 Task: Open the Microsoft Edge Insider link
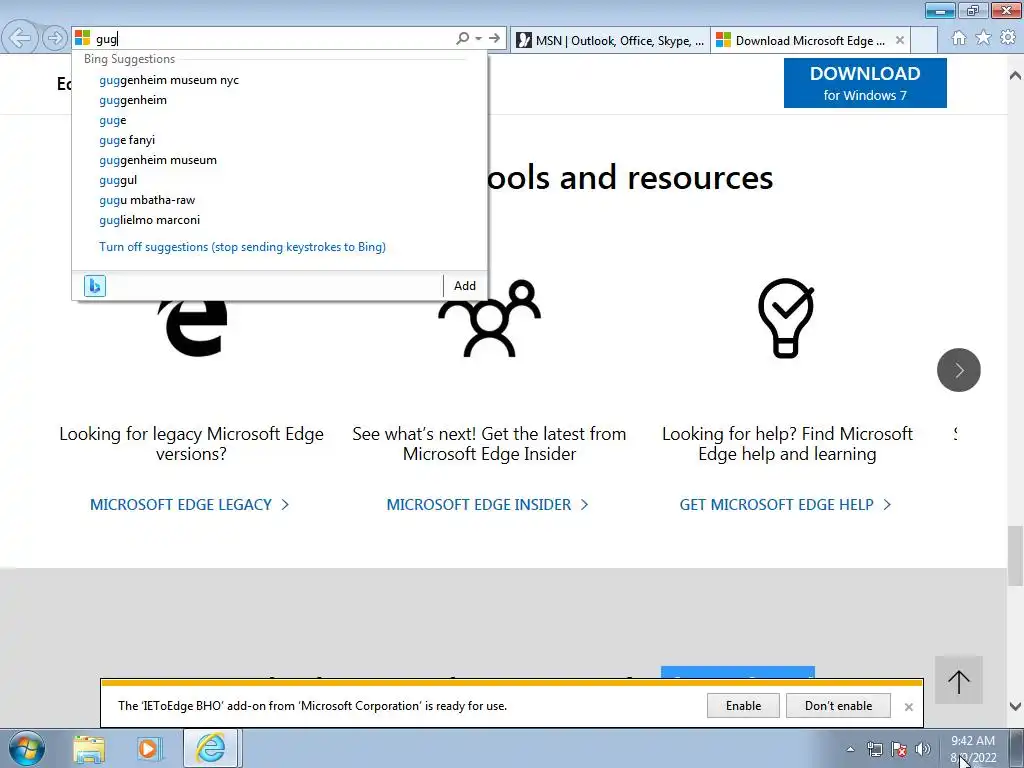click(x=487, y=505)
